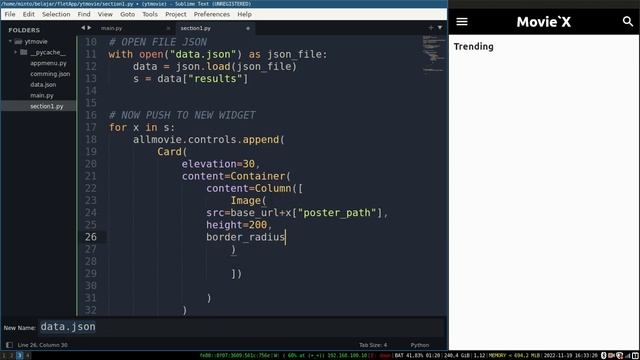Click the minimap code overview

[x=433, y=54]
